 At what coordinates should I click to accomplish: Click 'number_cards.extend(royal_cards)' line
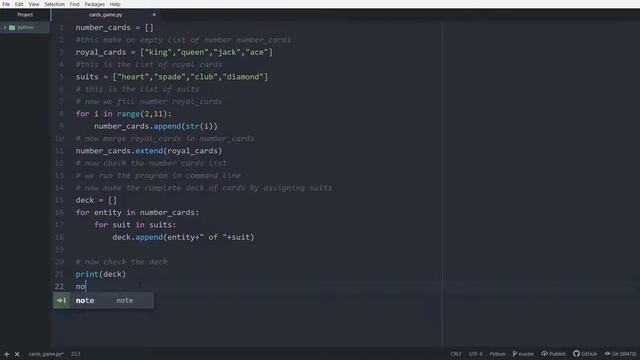click(149, 151)
